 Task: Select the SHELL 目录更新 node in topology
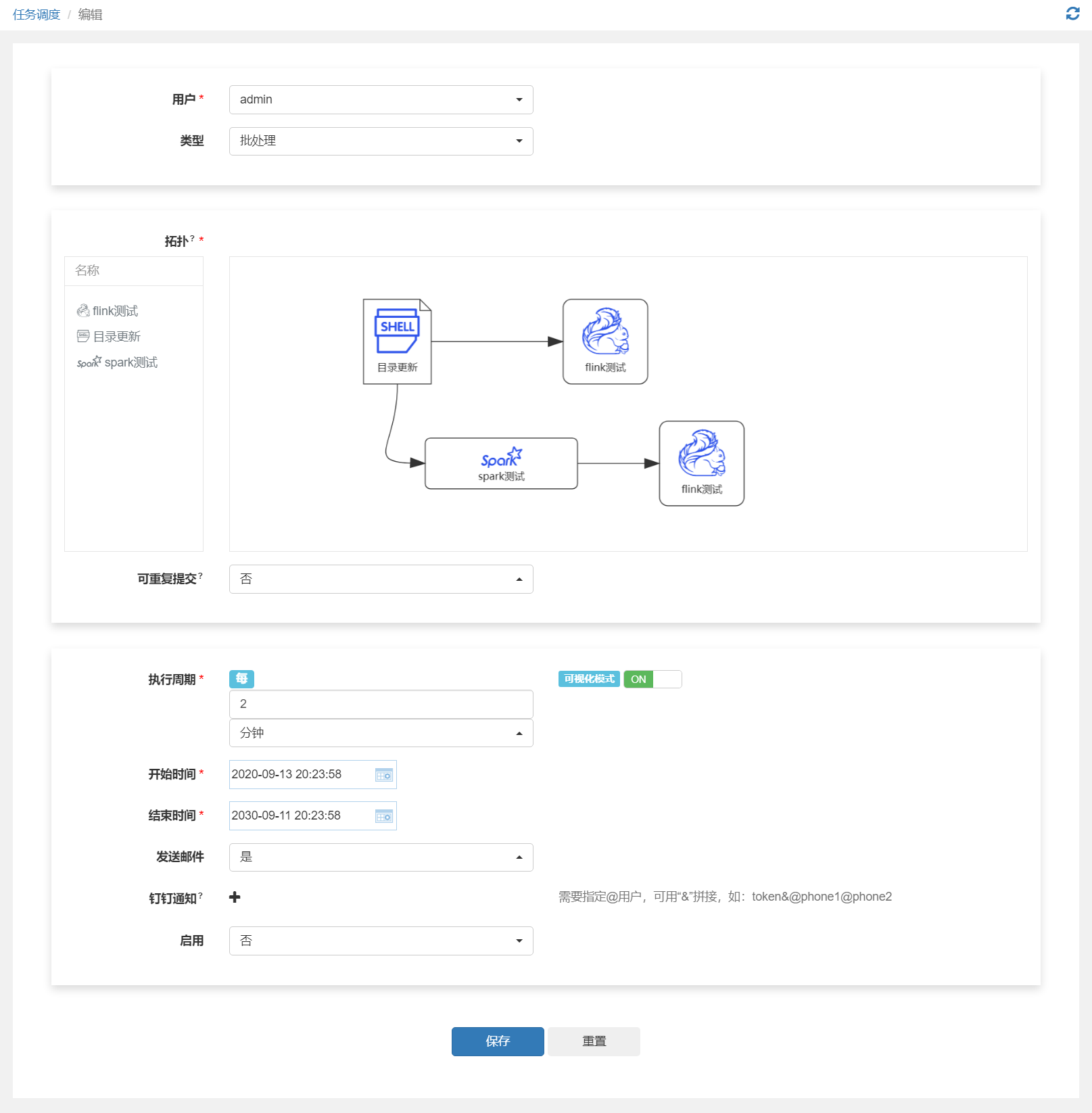click(x=397, y=341)
